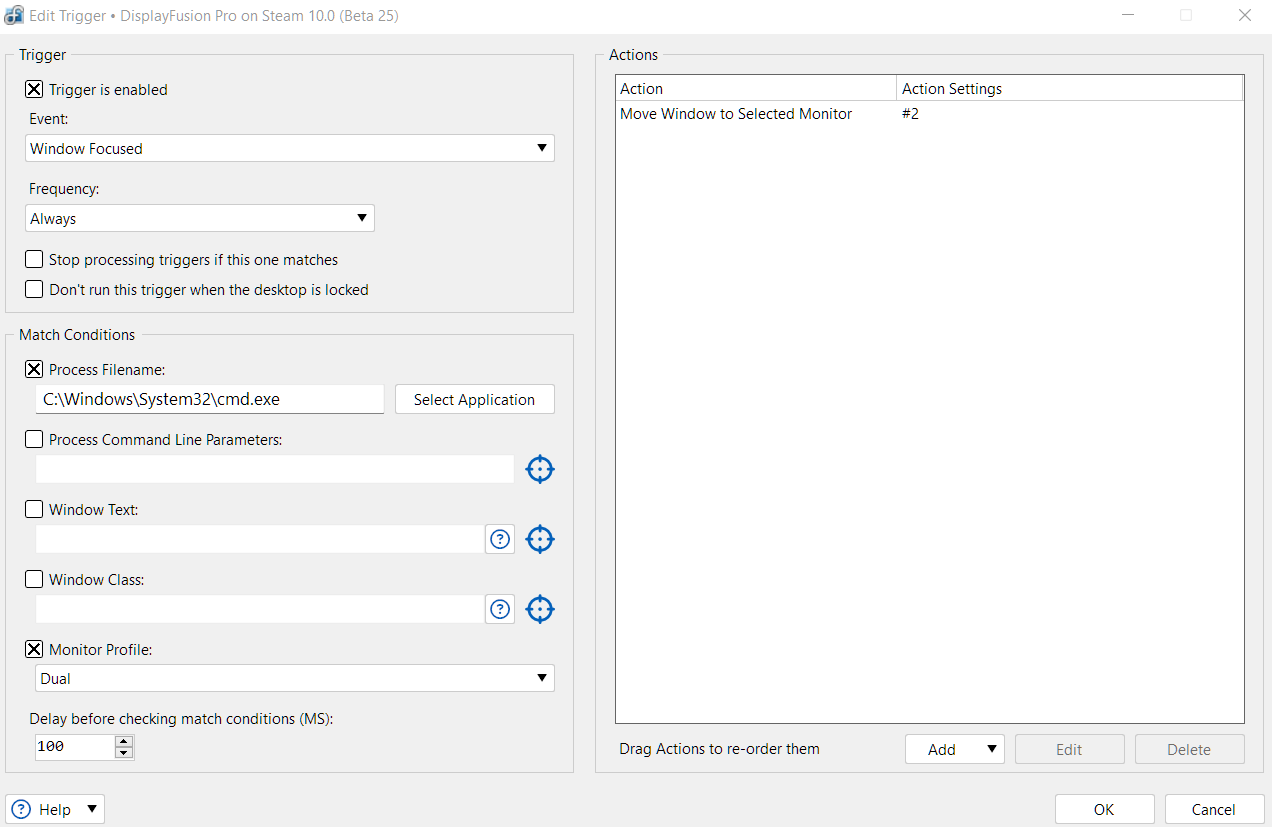This screenshot has width=1272, height=827.
Task: Open the Window Text help question icon
Action: coord(500,539)
